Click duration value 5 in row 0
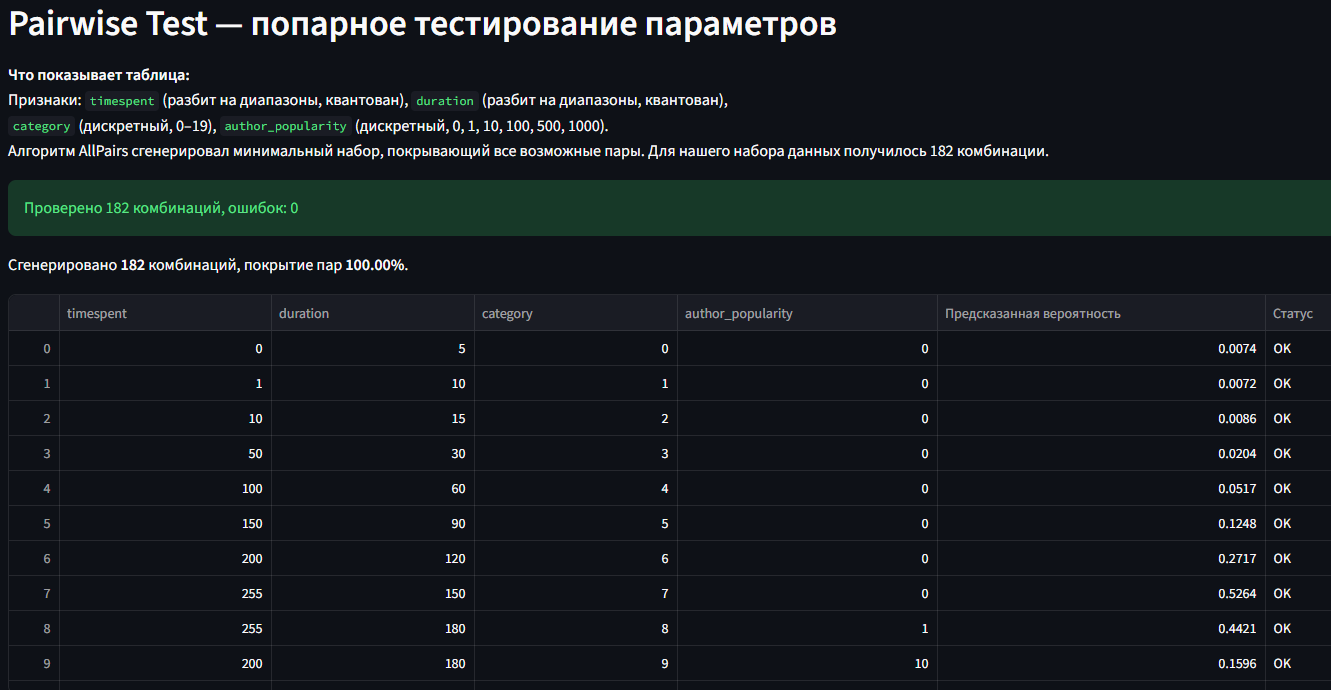Image resolution: width=1331 pixels, height=690 pixels. point(373,348)
